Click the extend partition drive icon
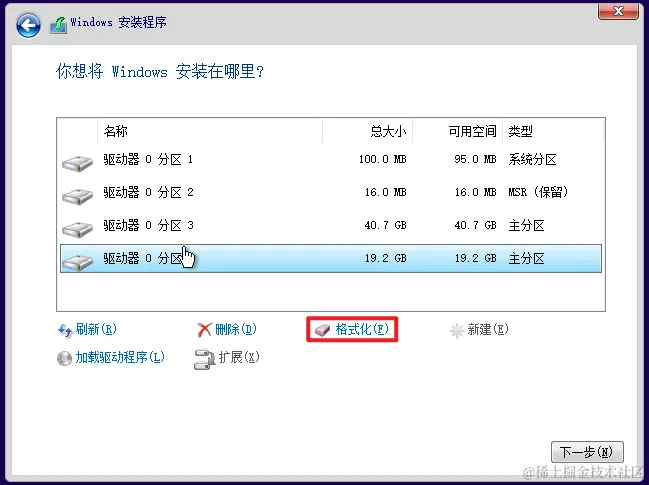Viewport: 649px width, 485px height. tap(204, 359)
